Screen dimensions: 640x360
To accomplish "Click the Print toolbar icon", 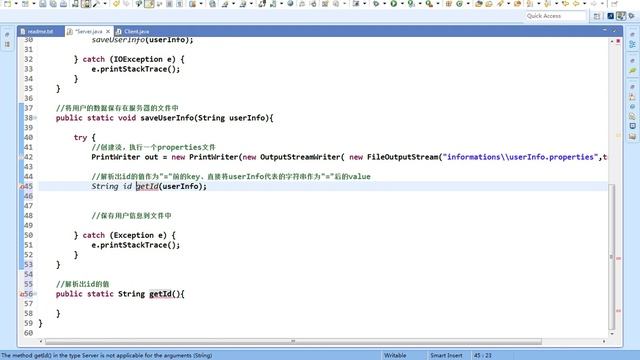I will click(x=63, y=4).
